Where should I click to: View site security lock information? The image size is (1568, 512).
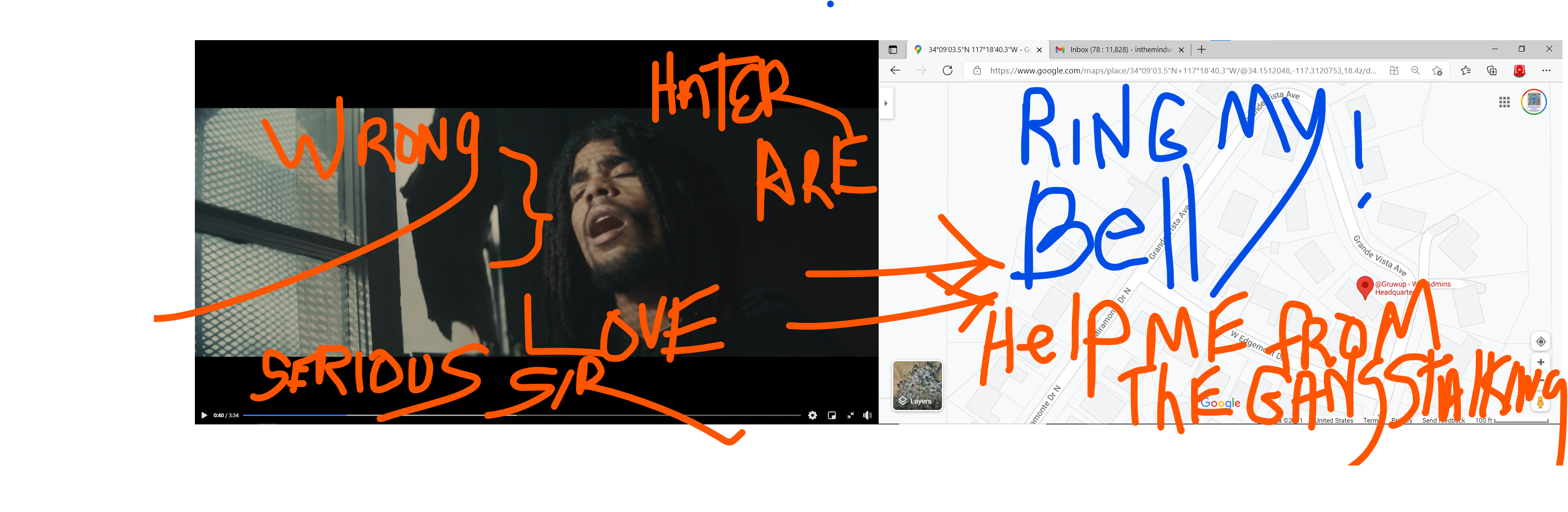pyautogui.click(x=977, y=70)
